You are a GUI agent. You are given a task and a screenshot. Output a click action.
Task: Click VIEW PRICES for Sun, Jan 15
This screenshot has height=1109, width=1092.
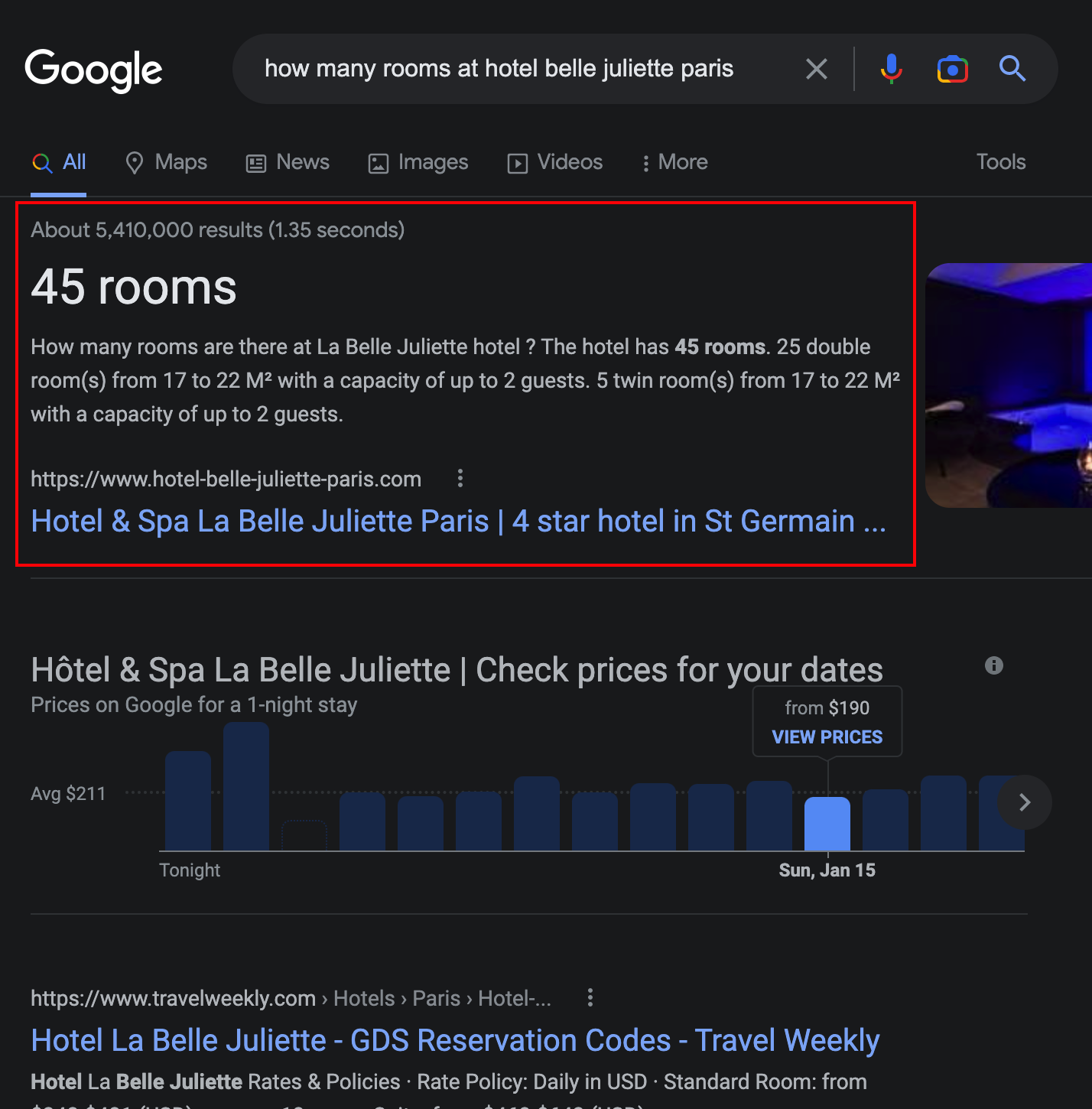click(x=827, y=737)
